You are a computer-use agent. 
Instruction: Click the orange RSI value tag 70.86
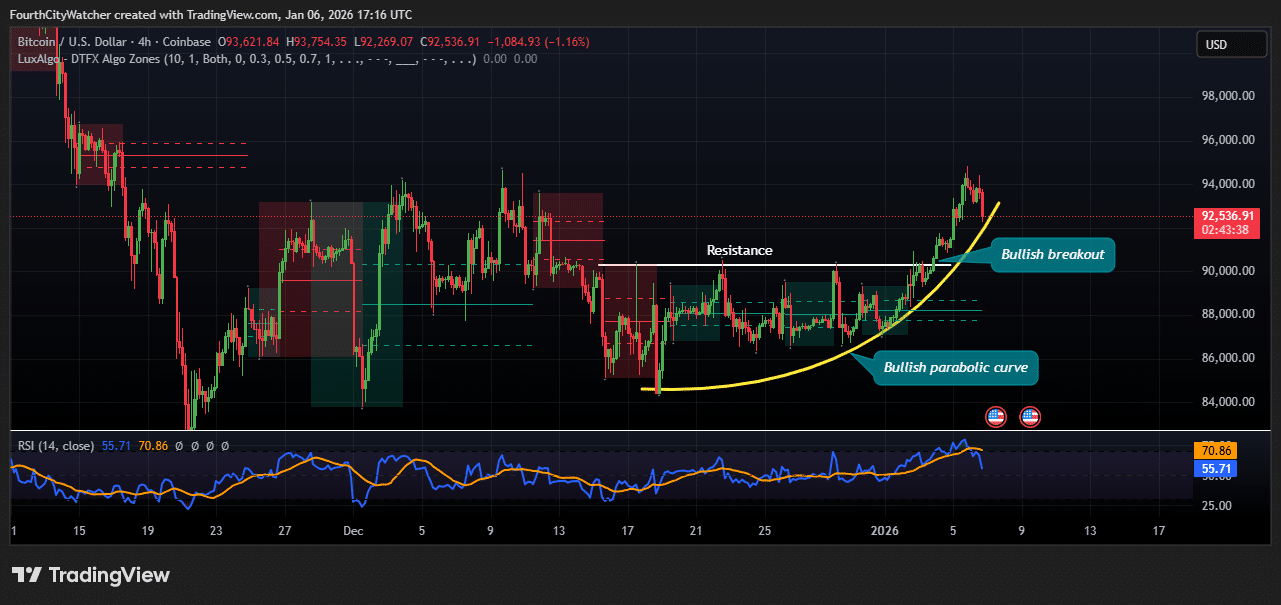point(1216,451)
